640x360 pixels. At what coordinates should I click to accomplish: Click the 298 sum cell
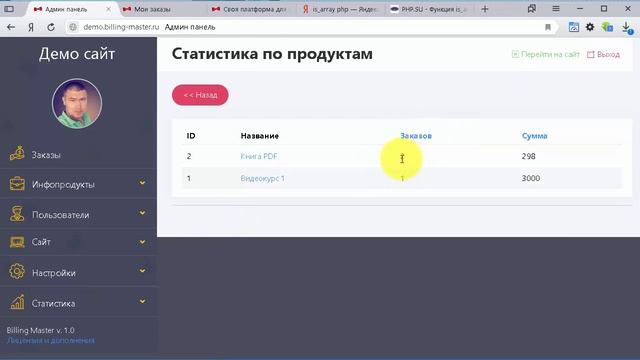point(529,156)
